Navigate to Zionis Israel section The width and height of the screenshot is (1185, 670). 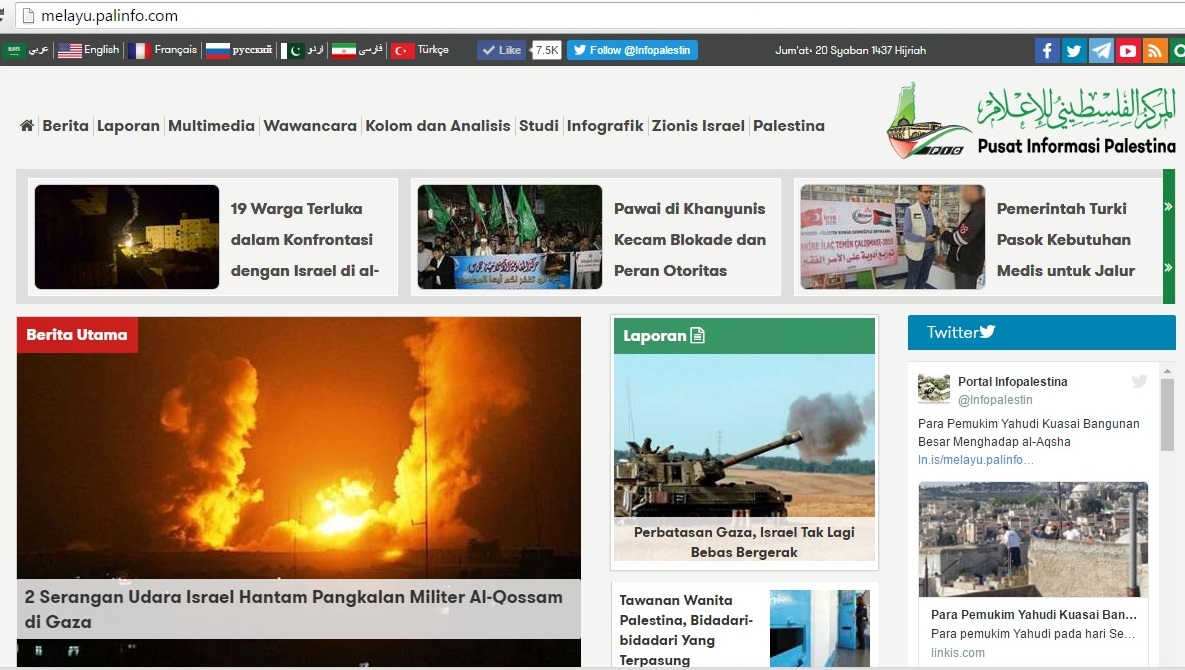click(x=698, y=125)
